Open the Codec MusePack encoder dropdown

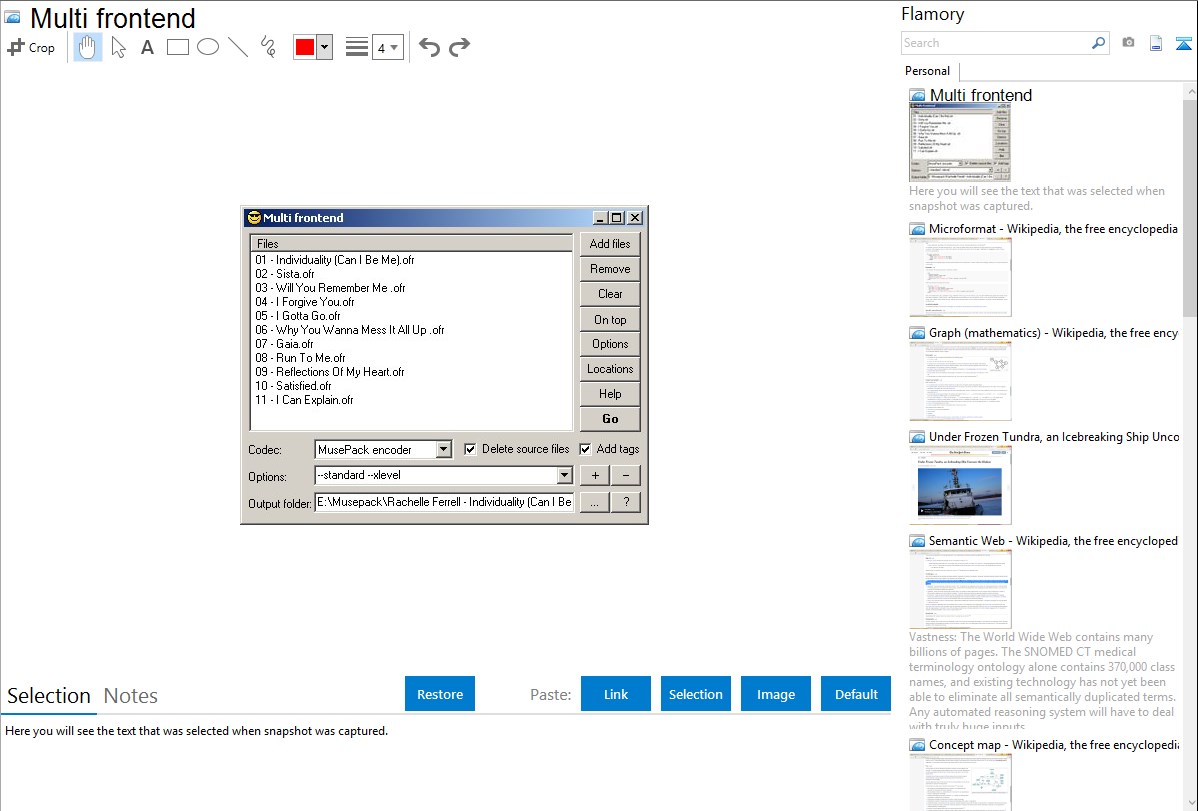444,449
